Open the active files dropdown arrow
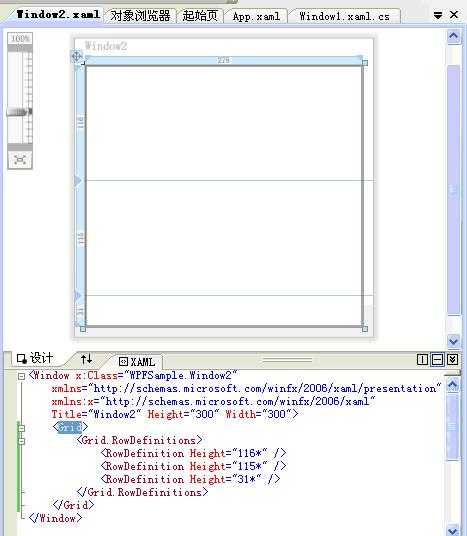 pyautogui.click(x=438, y=15)
